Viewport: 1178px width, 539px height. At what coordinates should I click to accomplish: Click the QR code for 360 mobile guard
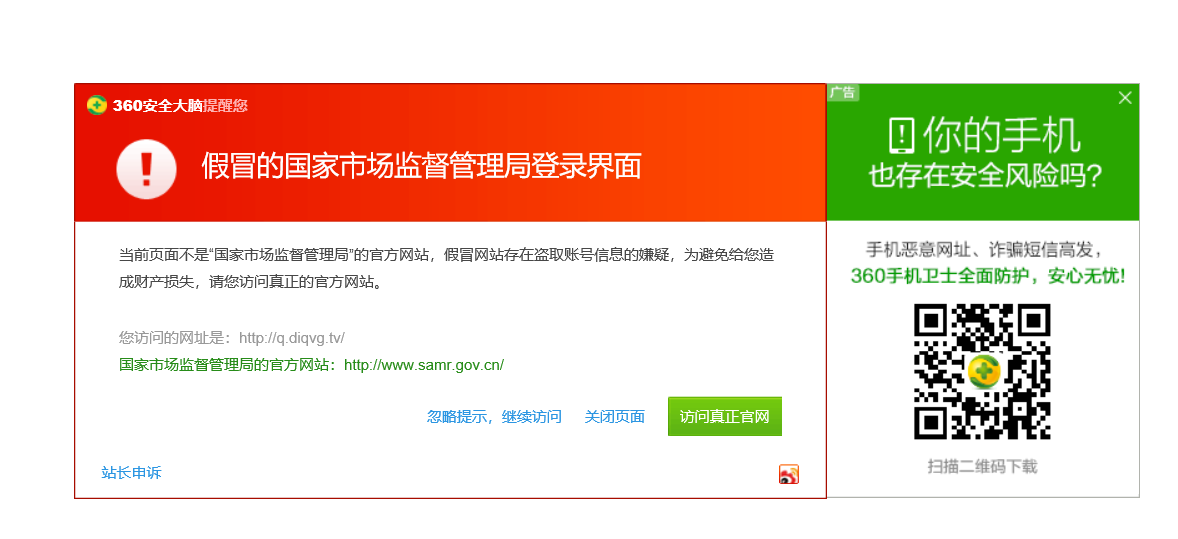click(x=982, y=371)
